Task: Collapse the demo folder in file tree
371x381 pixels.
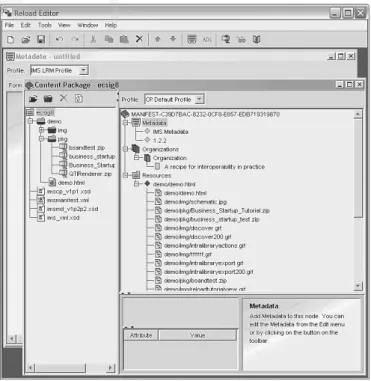Action: [31, 121]
